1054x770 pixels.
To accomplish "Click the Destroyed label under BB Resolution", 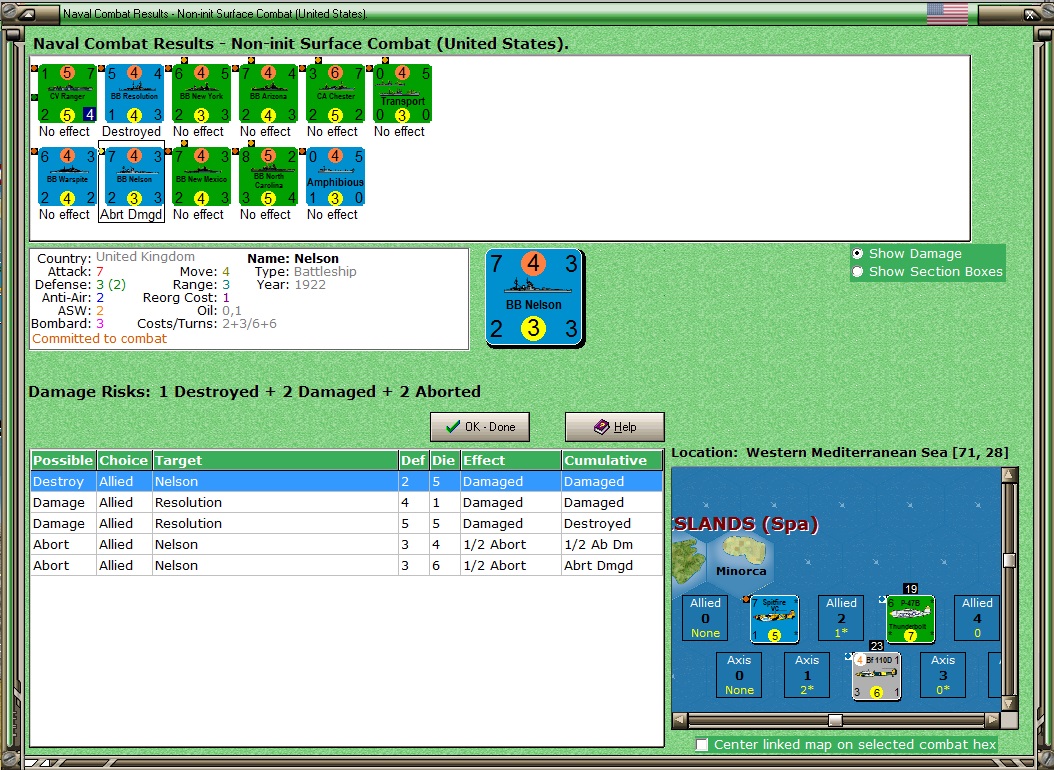I will [x=131, y=131].
